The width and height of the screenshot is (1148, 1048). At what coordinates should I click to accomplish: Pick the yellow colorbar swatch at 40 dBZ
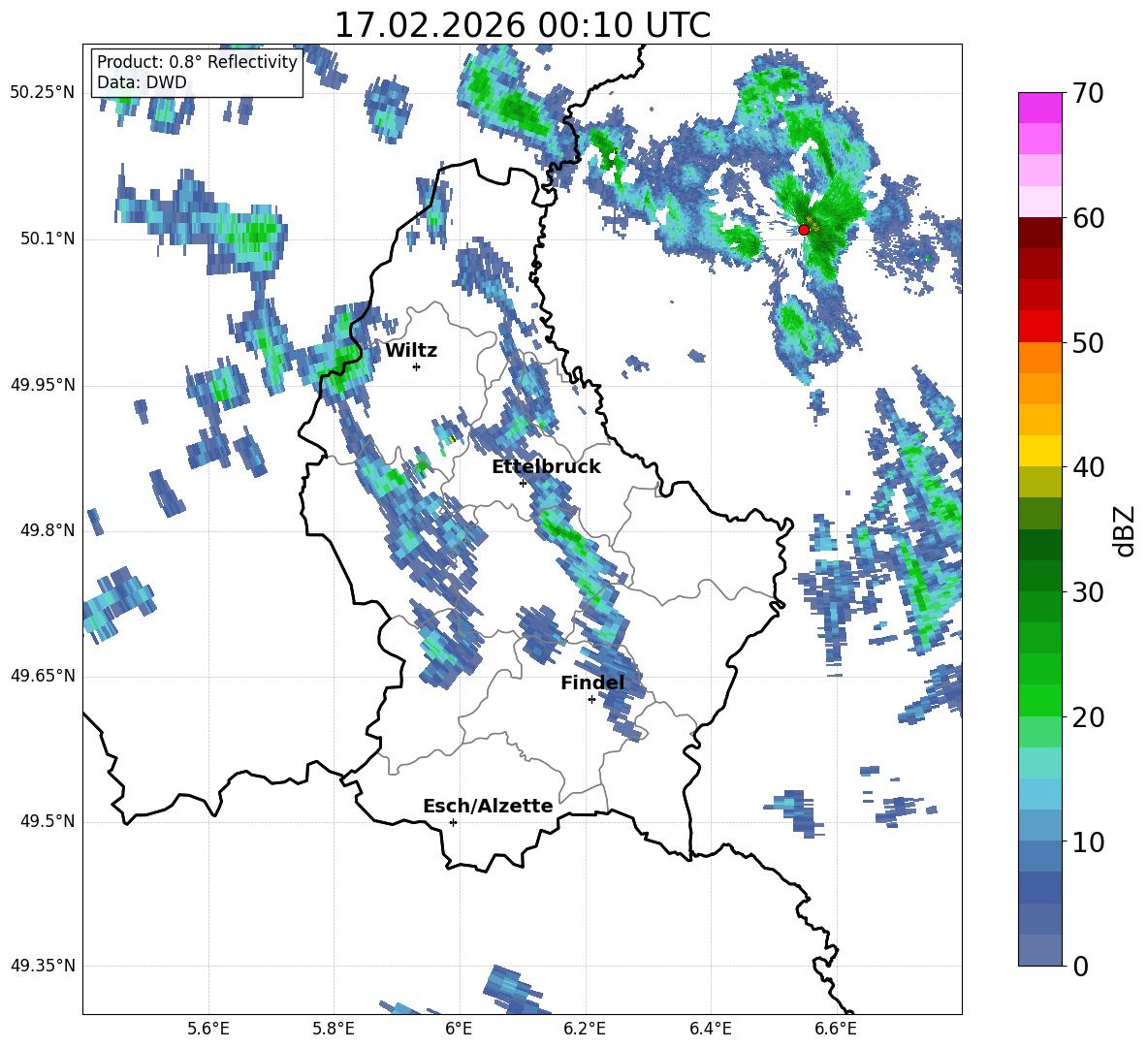pyautogui.click(x=1039, y=451)
